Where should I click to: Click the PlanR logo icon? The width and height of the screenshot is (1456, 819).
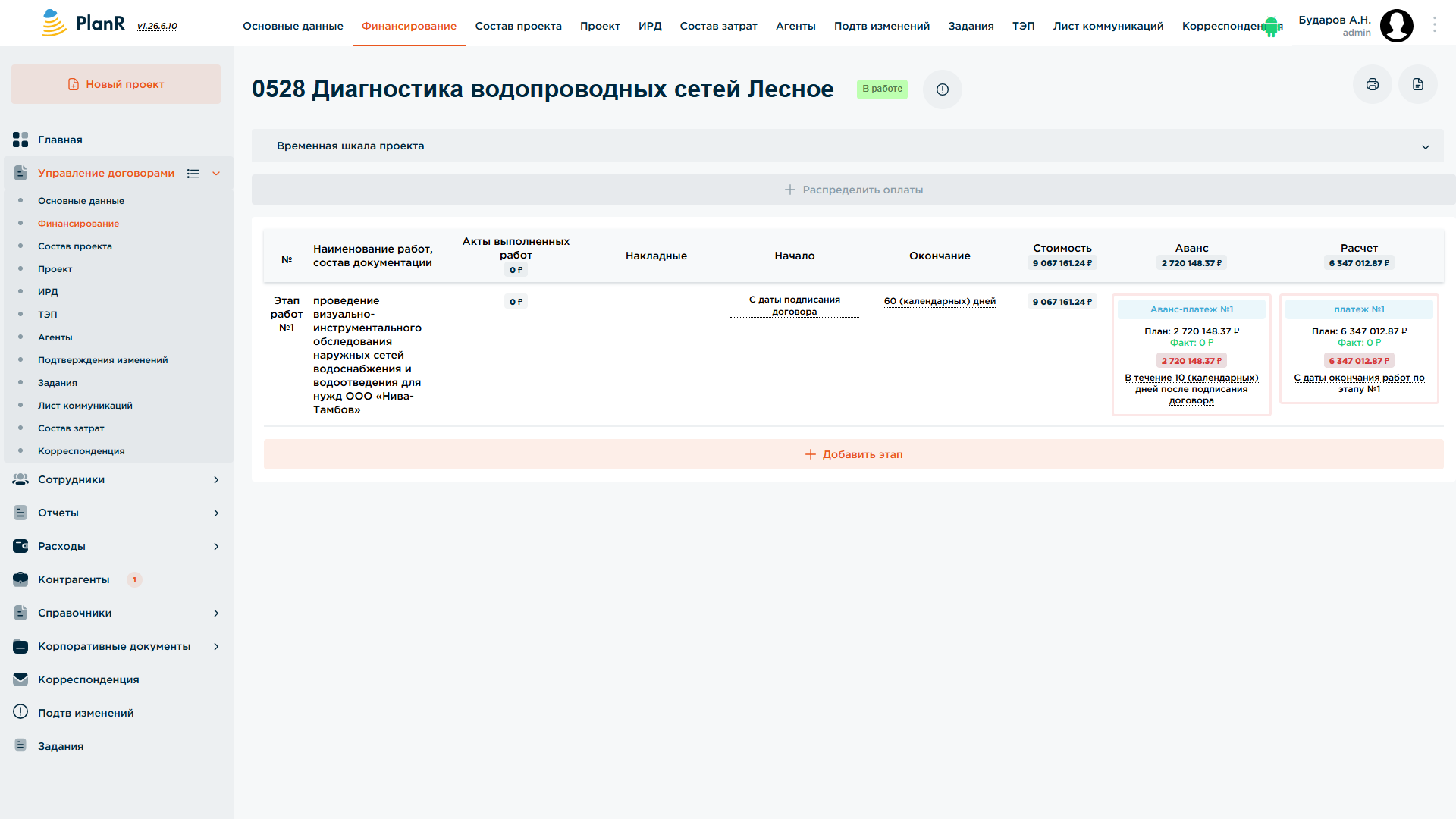coord(54,24)
